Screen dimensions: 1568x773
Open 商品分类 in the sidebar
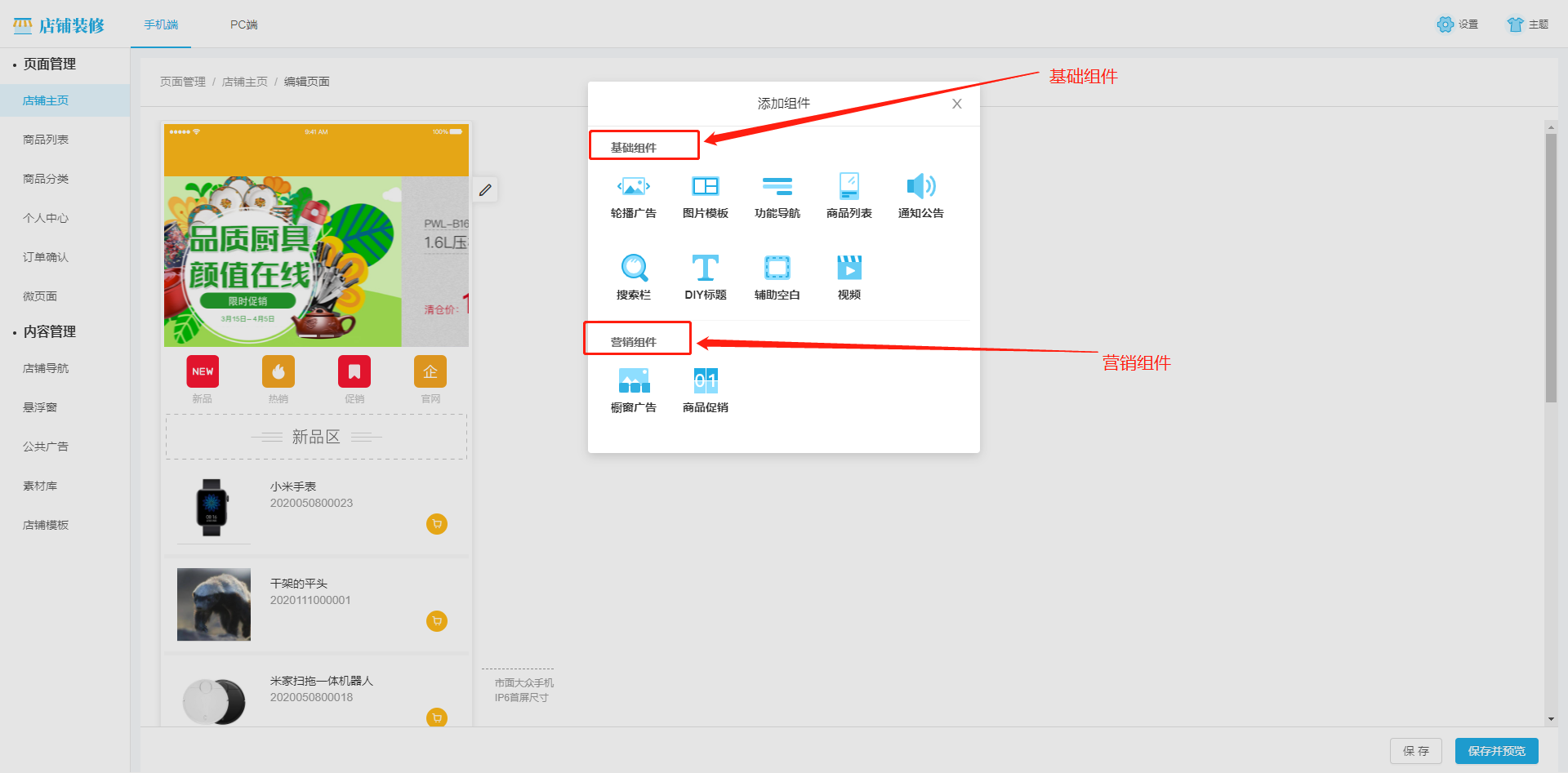[46, 179]
